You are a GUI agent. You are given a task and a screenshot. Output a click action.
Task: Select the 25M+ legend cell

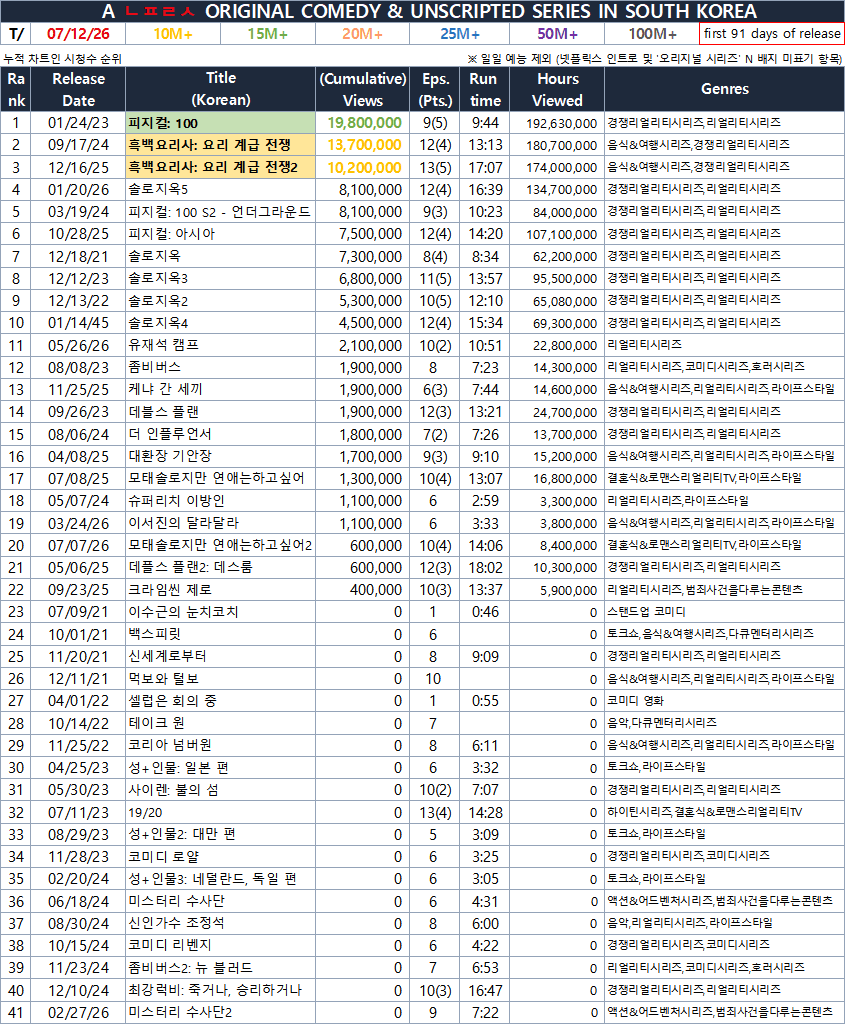[460, 33]
